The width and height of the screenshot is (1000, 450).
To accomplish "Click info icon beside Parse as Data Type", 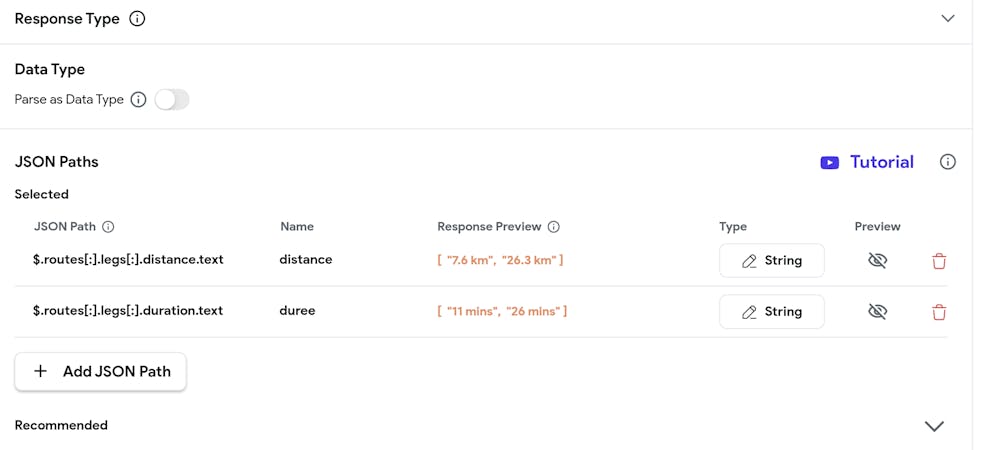I will point(139,99).
